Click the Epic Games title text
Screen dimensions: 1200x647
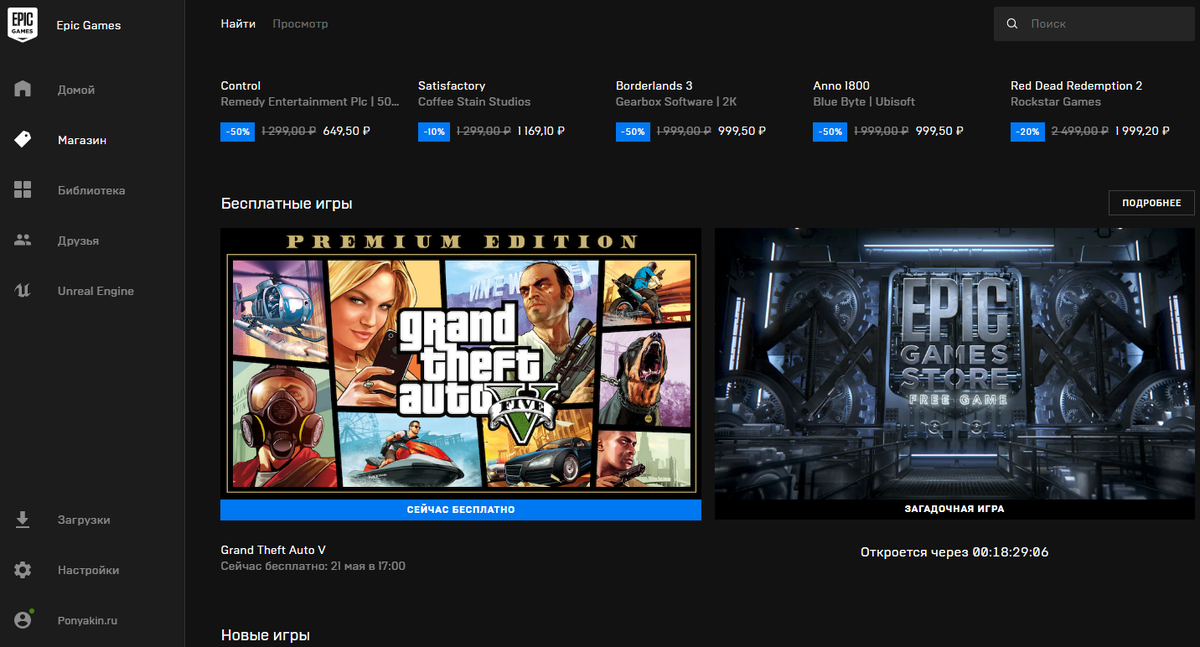point(88,25)
